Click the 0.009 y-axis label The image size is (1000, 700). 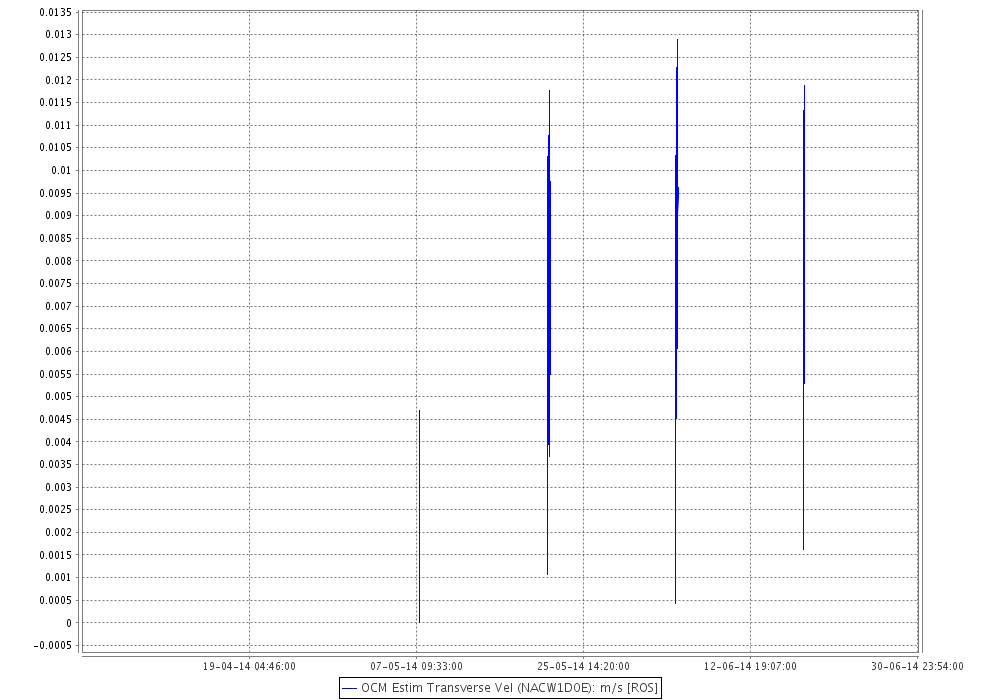tap(58, 215)
